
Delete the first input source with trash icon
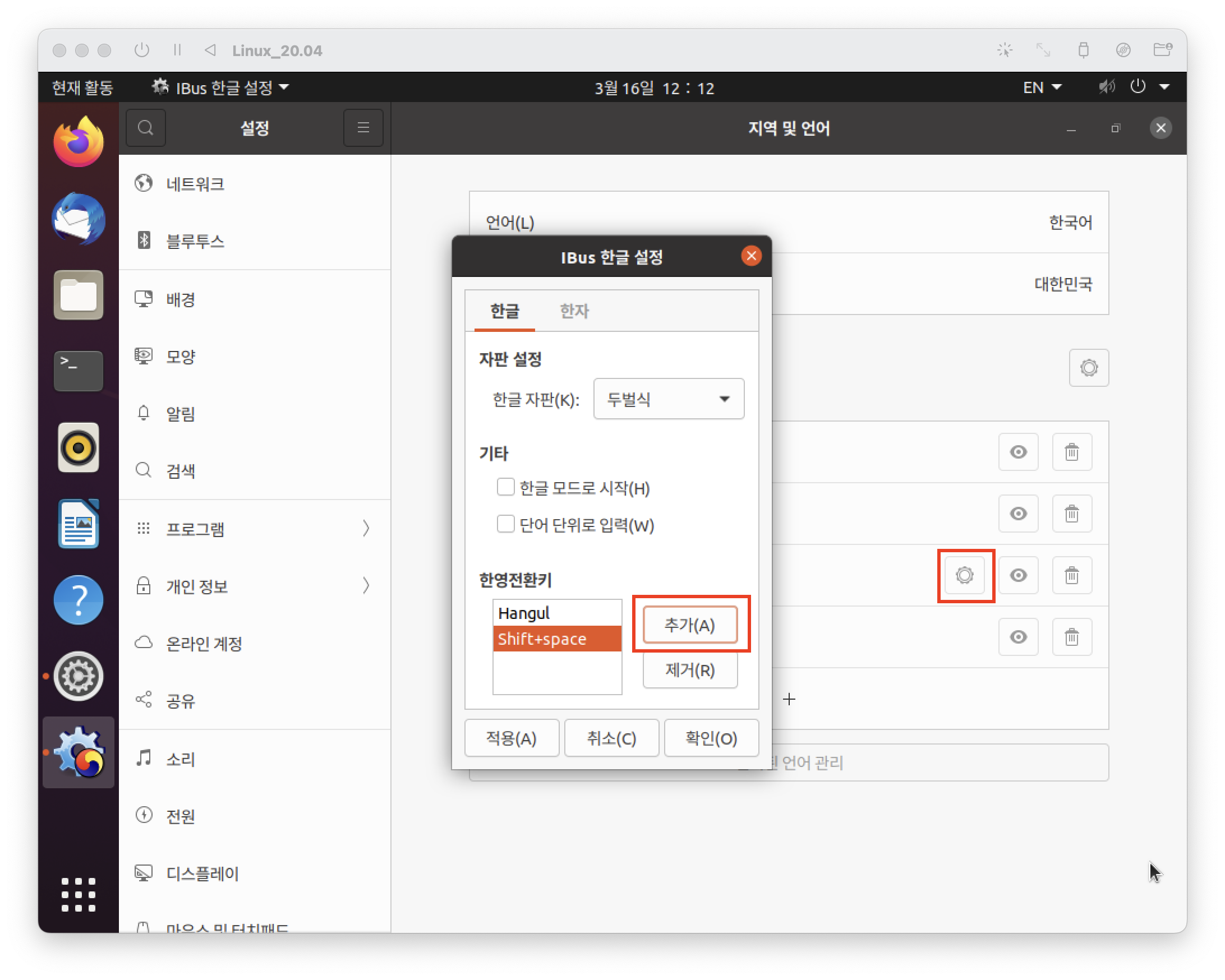[x=1071, y=452]
